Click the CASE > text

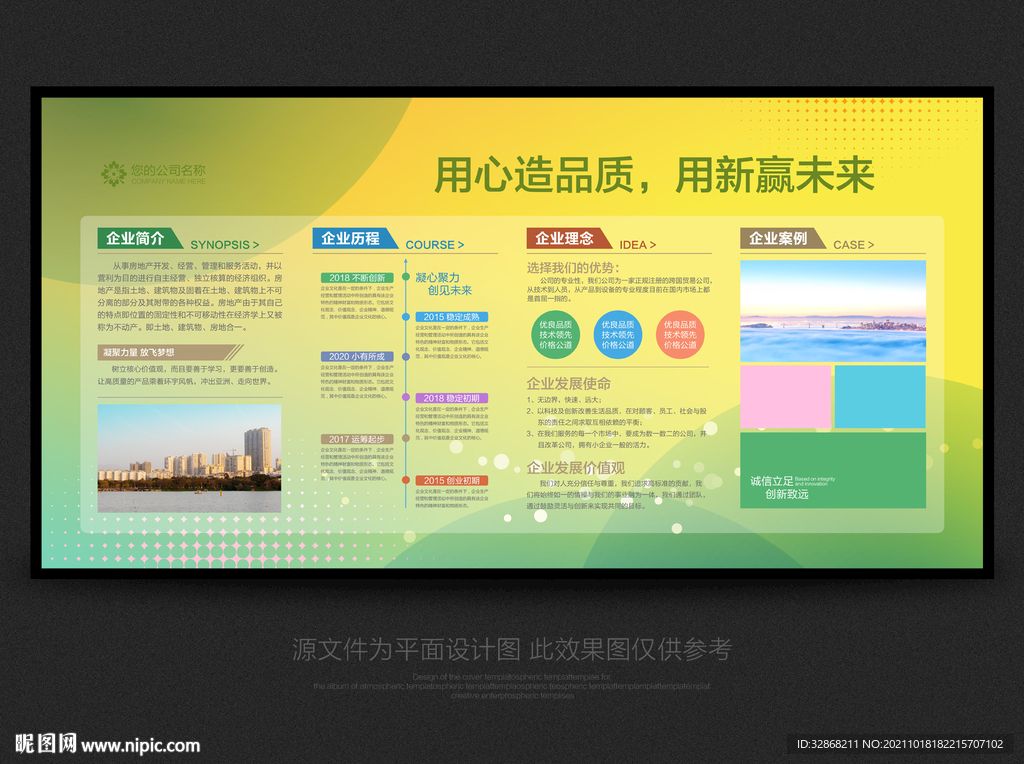point(854,245)
